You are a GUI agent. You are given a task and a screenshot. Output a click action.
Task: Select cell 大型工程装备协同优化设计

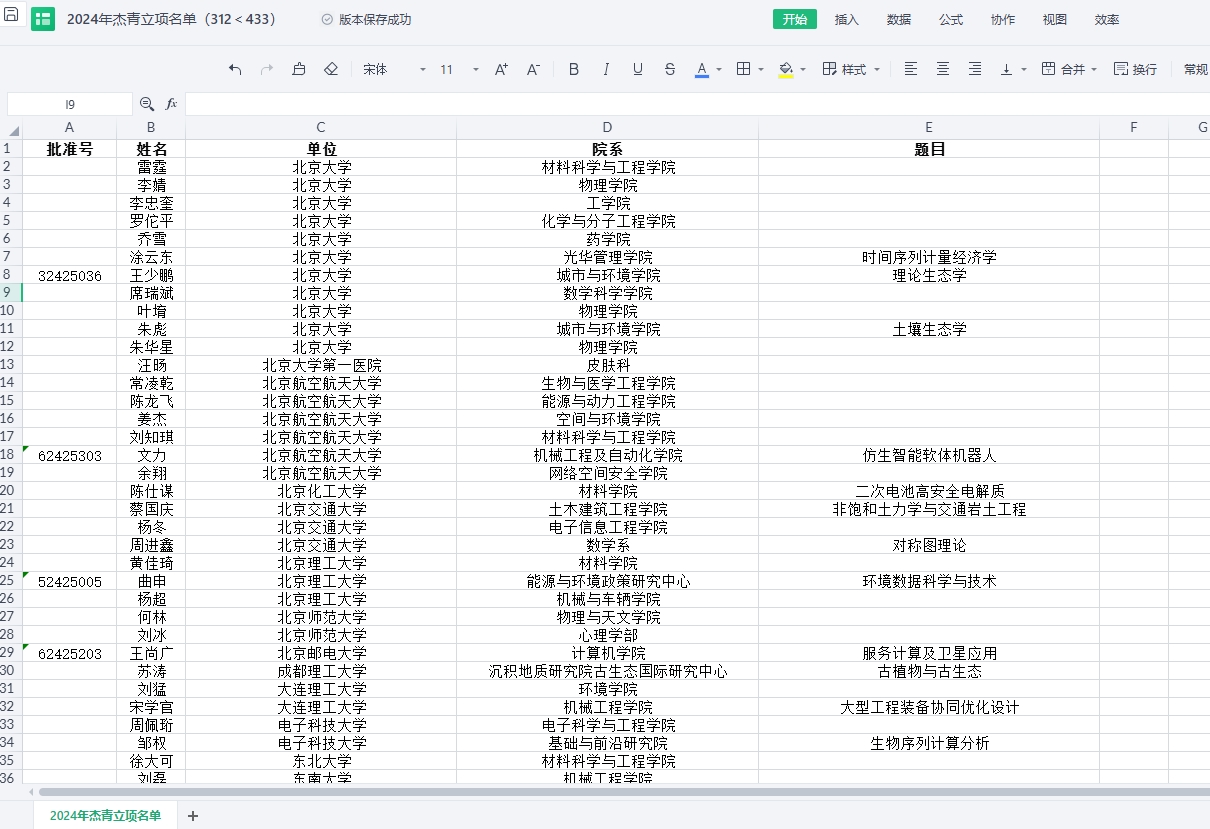pyautogui.click(x=929, y=708)
